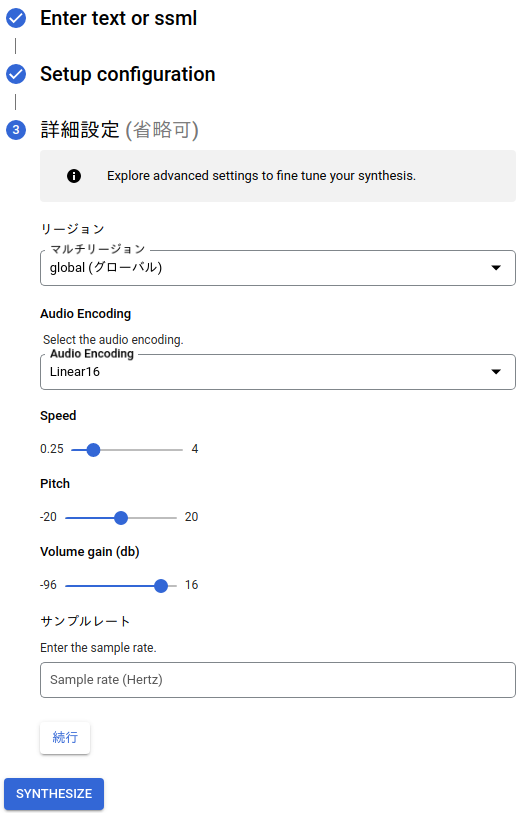This screenshot has height=813, width=519.
Task: Click the Volume gain slider handle
Action: coord(161,586)
